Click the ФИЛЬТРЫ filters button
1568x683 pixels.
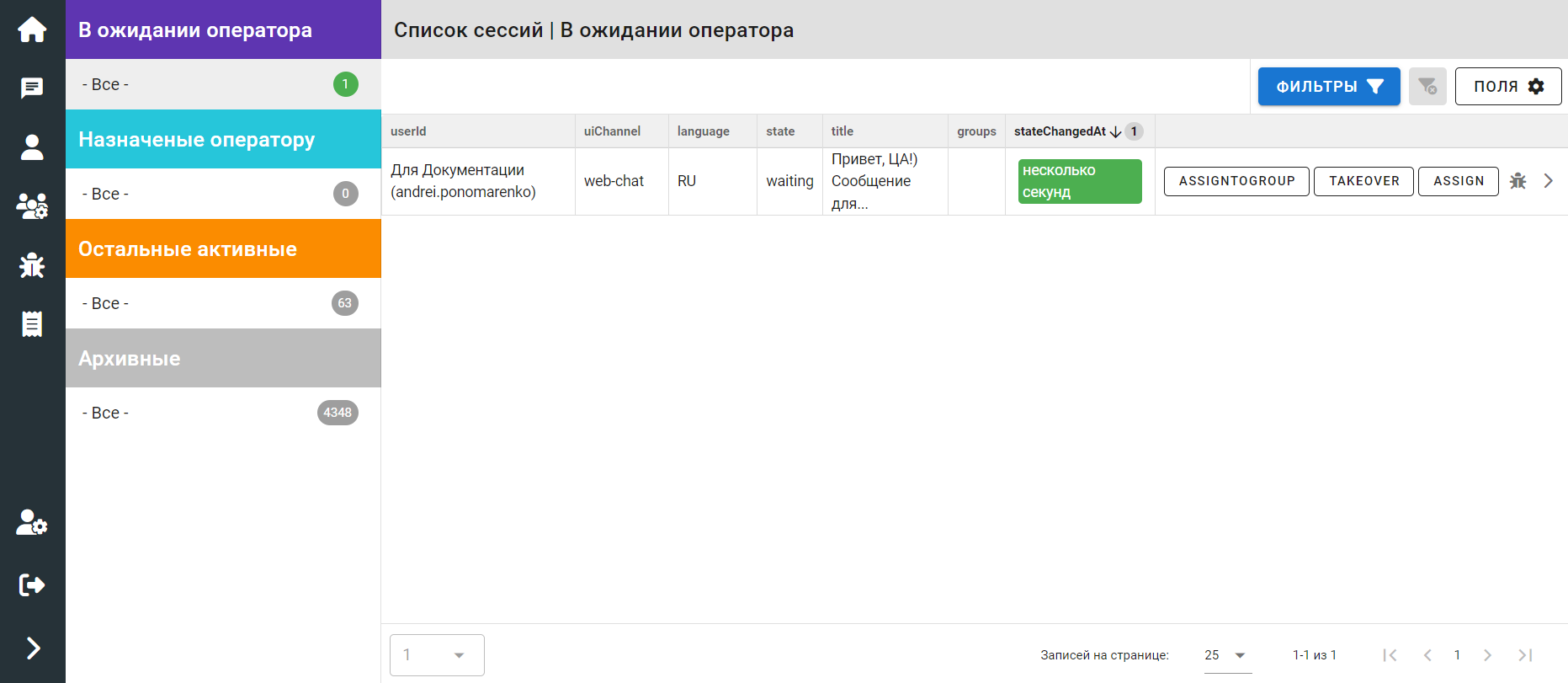tap(1329, 86)
